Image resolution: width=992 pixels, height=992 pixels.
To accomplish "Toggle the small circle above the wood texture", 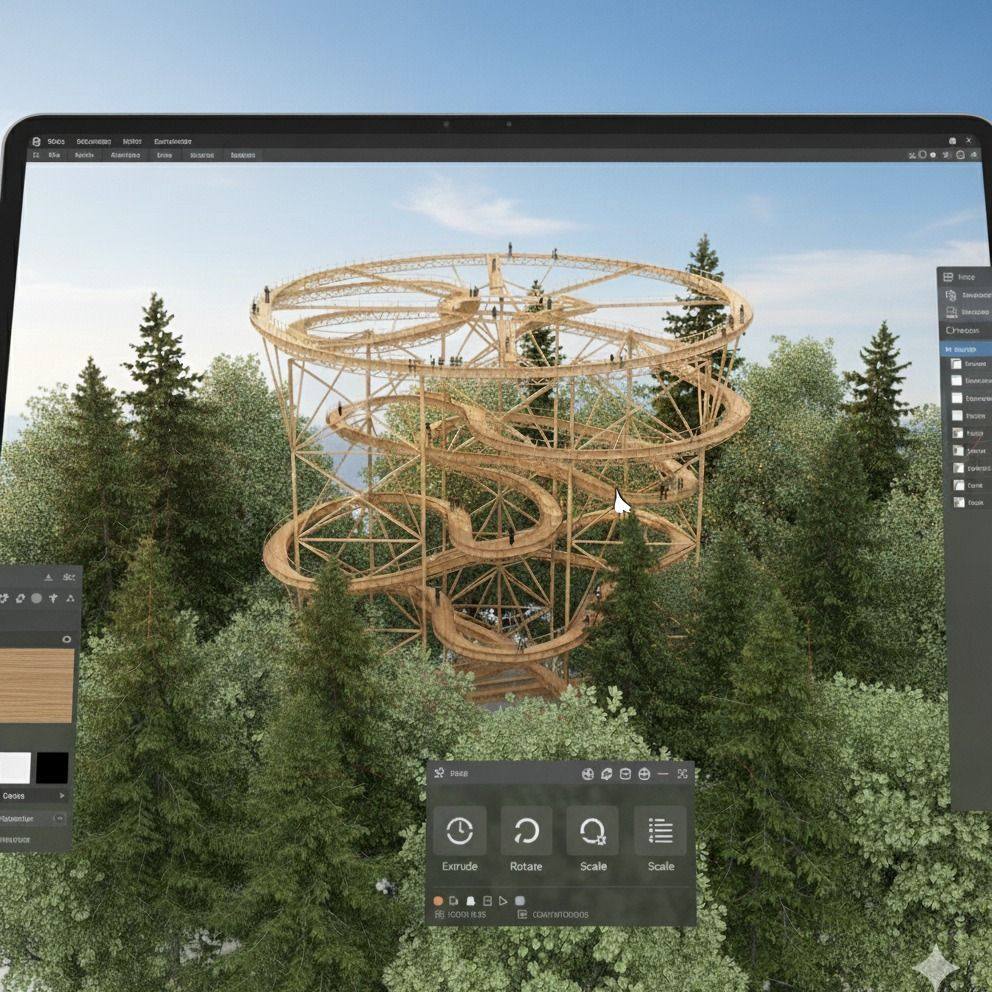I will click(x=67, y=639).
